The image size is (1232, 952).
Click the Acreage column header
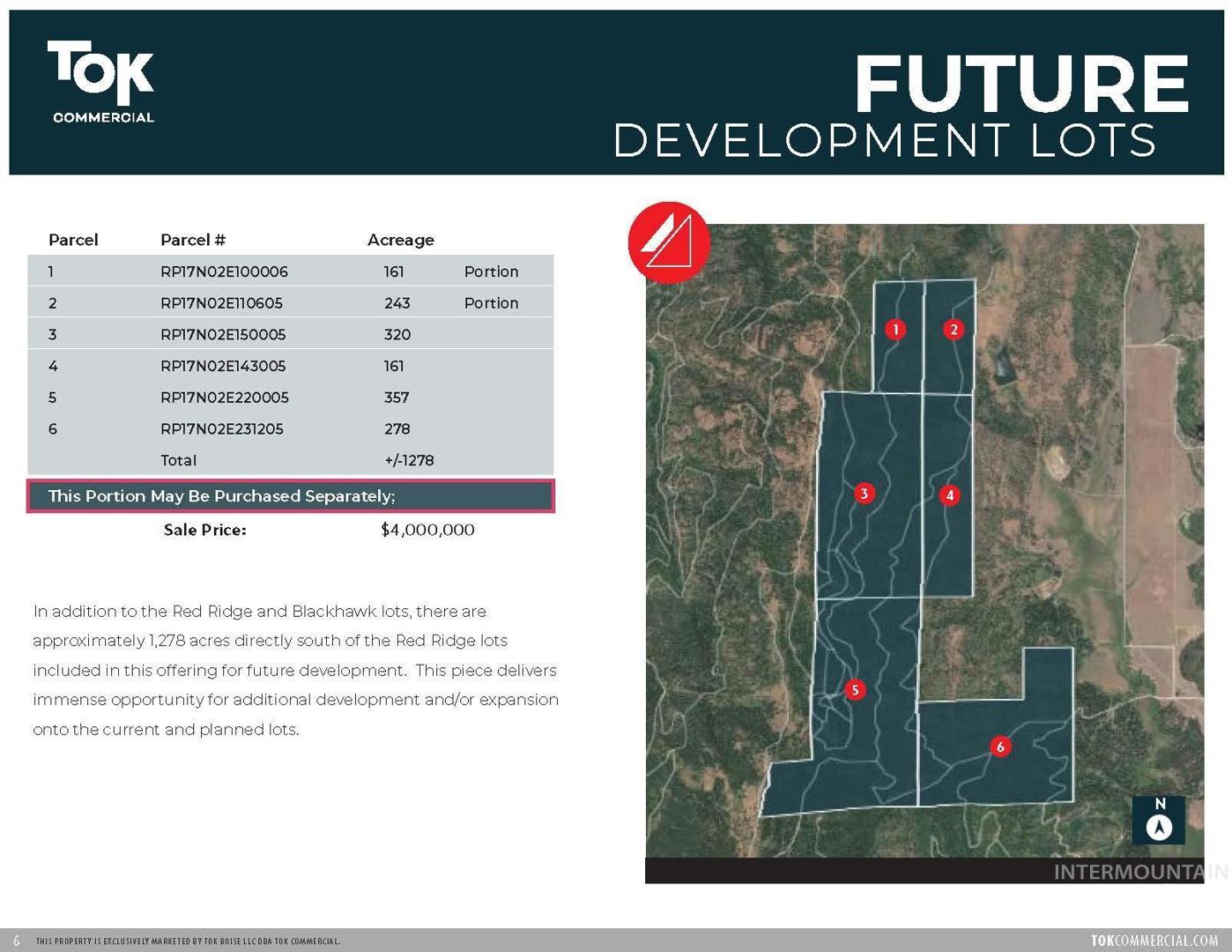[x=400, y=240]
